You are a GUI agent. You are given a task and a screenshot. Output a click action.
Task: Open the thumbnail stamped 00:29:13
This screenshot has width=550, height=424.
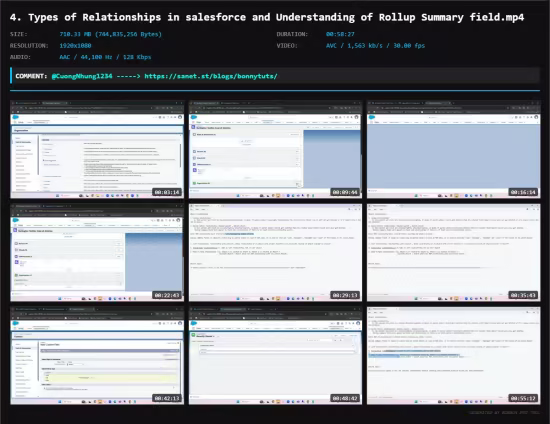[x=275, y=253]
